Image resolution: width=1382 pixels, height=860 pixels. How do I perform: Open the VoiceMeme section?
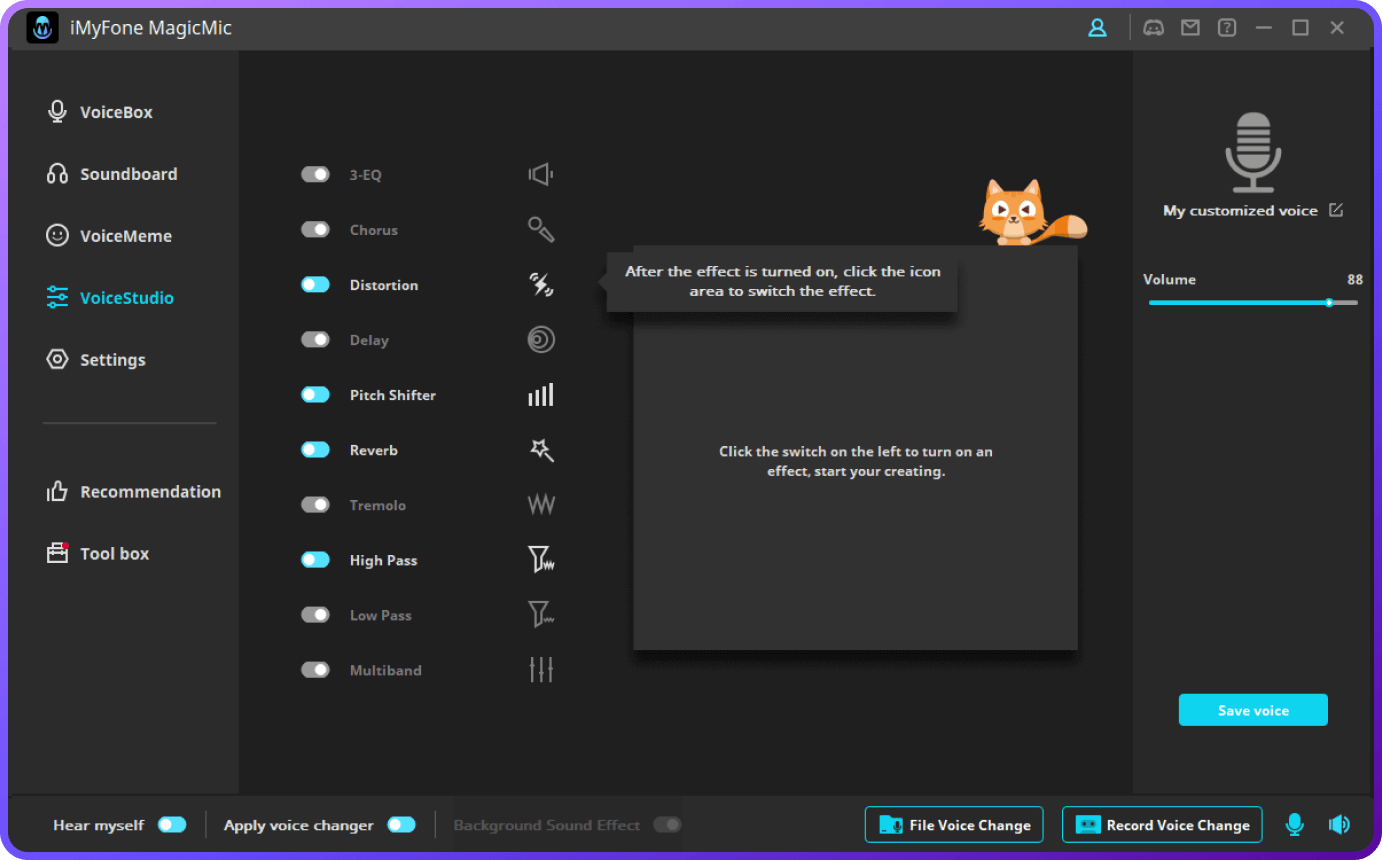click(109, 236)
